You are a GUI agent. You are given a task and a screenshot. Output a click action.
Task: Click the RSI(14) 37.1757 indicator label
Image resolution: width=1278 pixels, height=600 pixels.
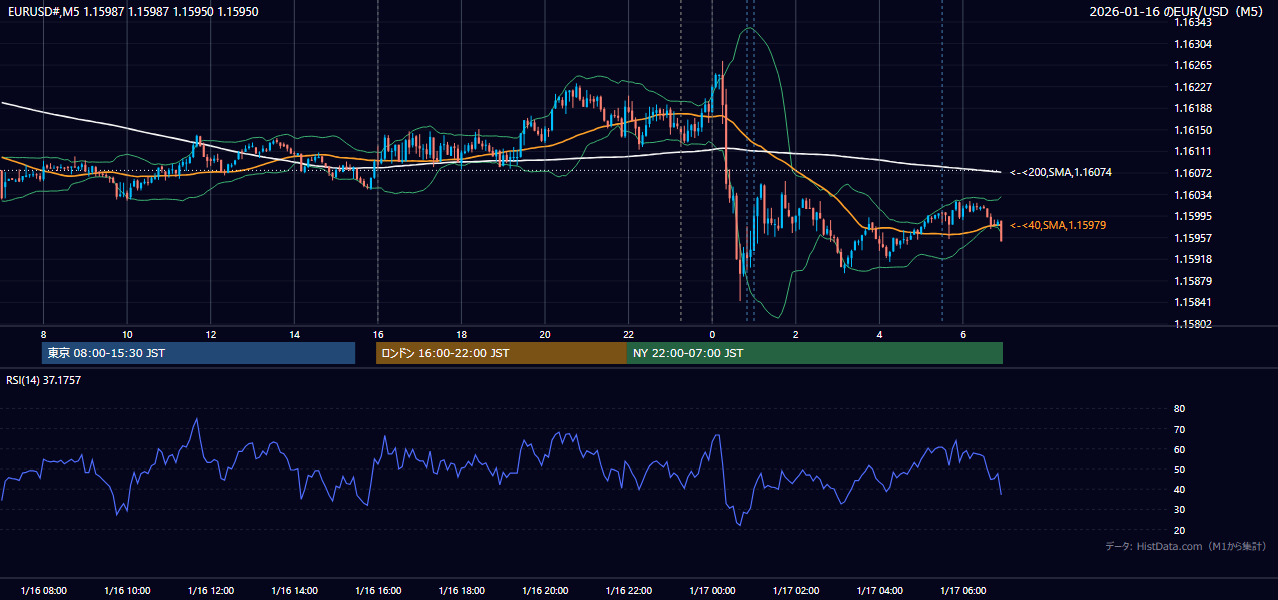43,380
